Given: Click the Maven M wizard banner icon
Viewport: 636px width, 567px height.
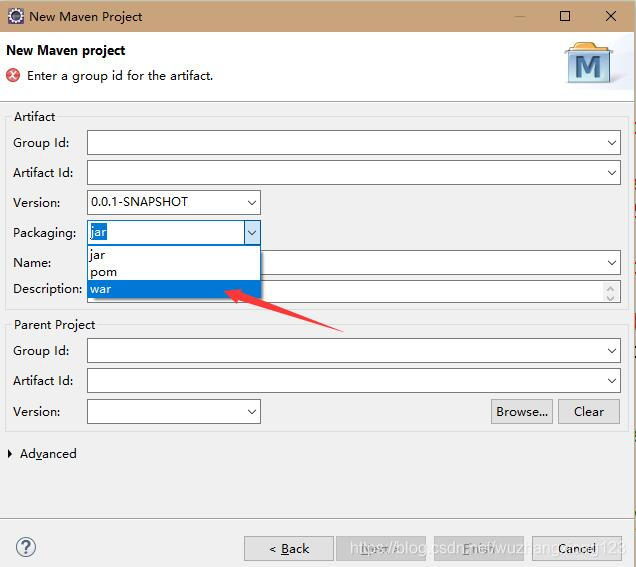Looking at the screenshot, I should click(x=589, y=63).
